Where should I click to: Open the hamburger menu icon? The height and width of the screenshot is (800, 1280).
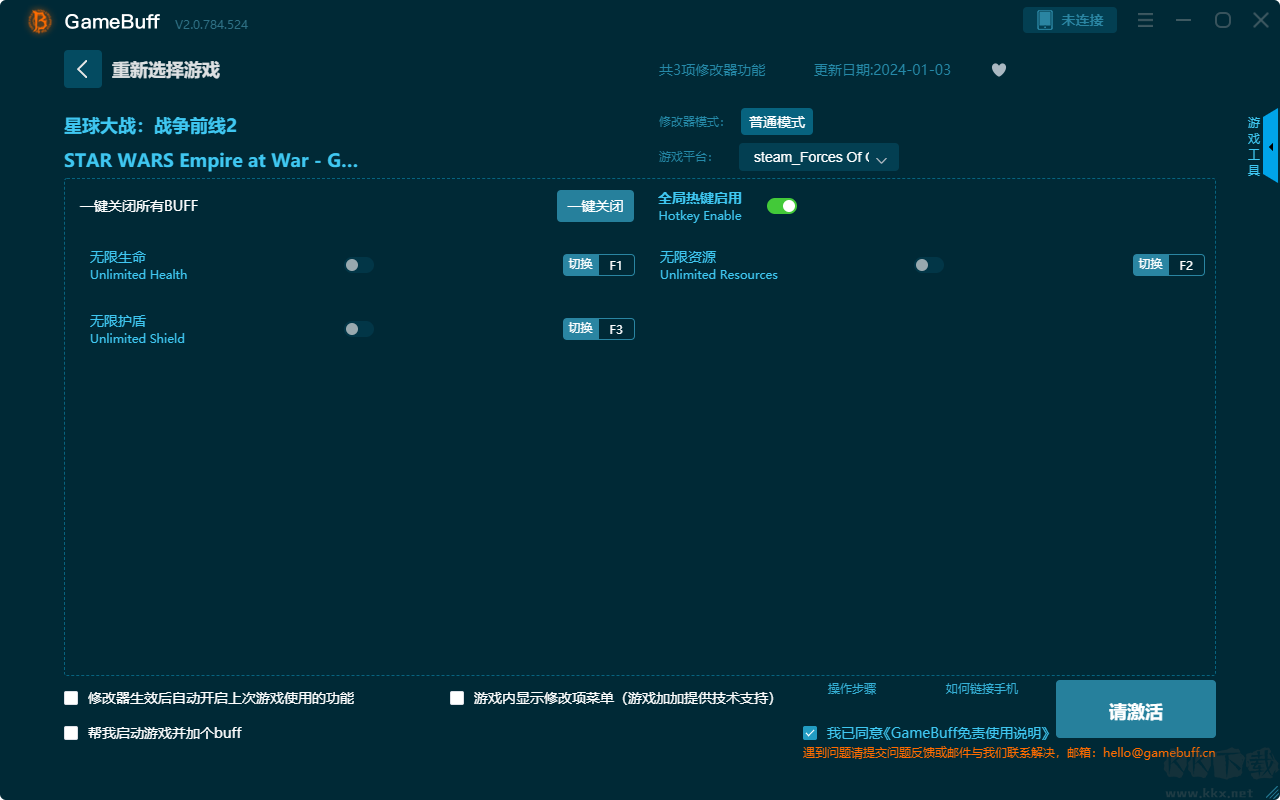click(x=1146, y=20)
